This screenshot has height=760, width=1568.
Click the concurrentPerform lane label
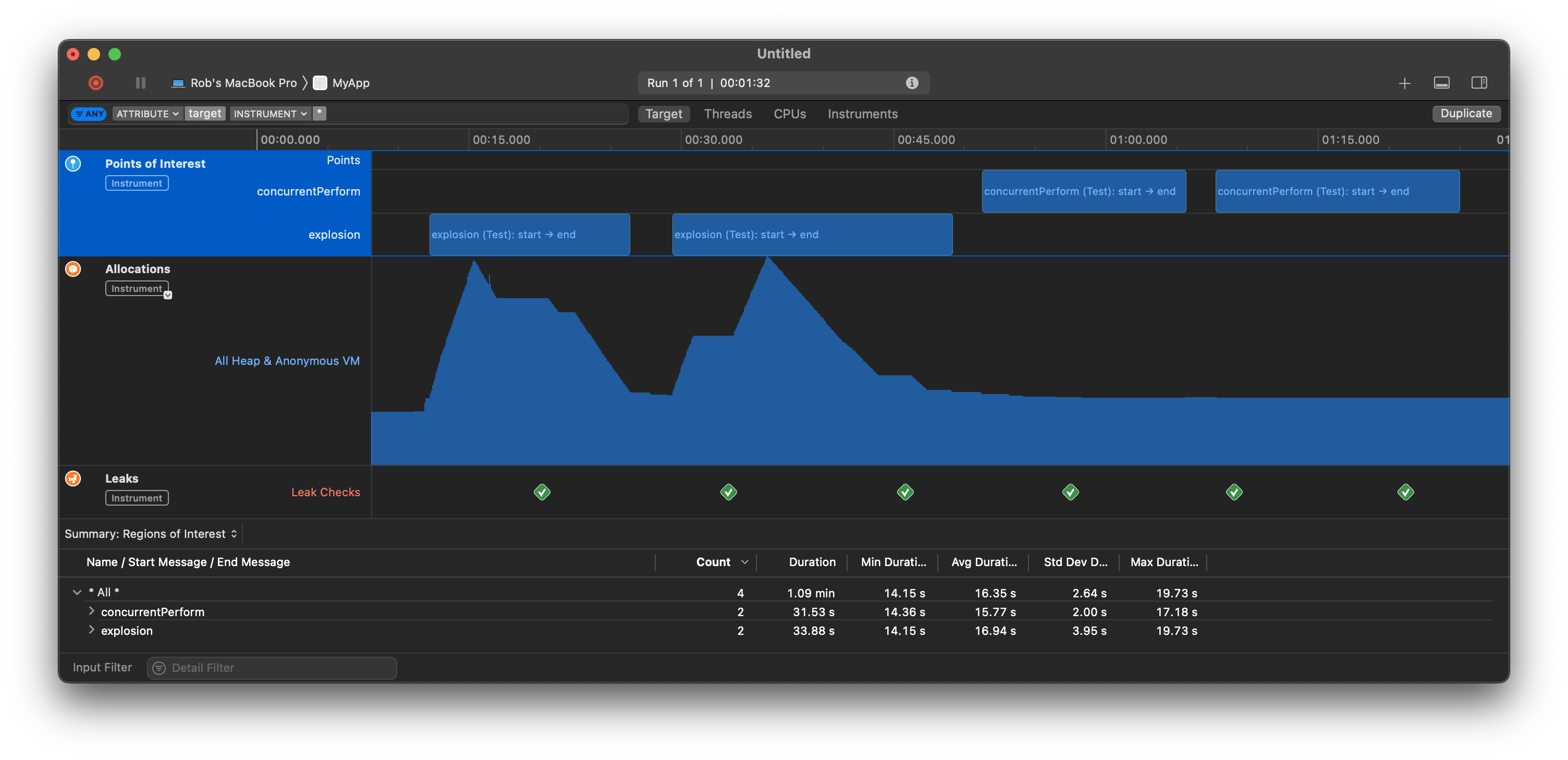click(308, 192)
